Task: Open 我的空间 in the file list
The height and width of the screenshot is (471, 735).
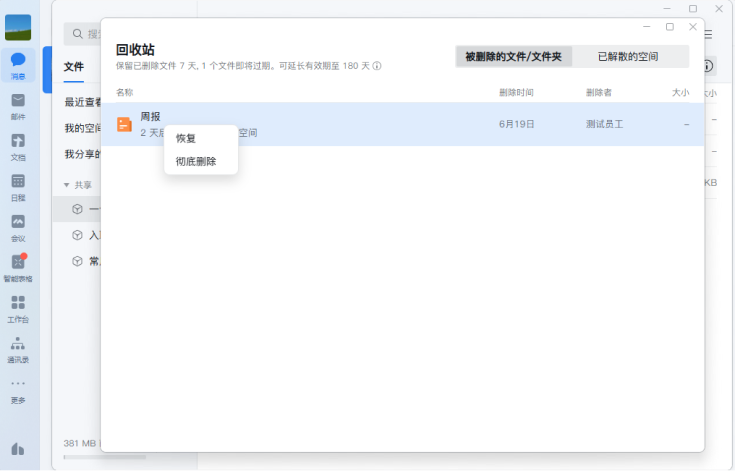Action: [83, 128]
